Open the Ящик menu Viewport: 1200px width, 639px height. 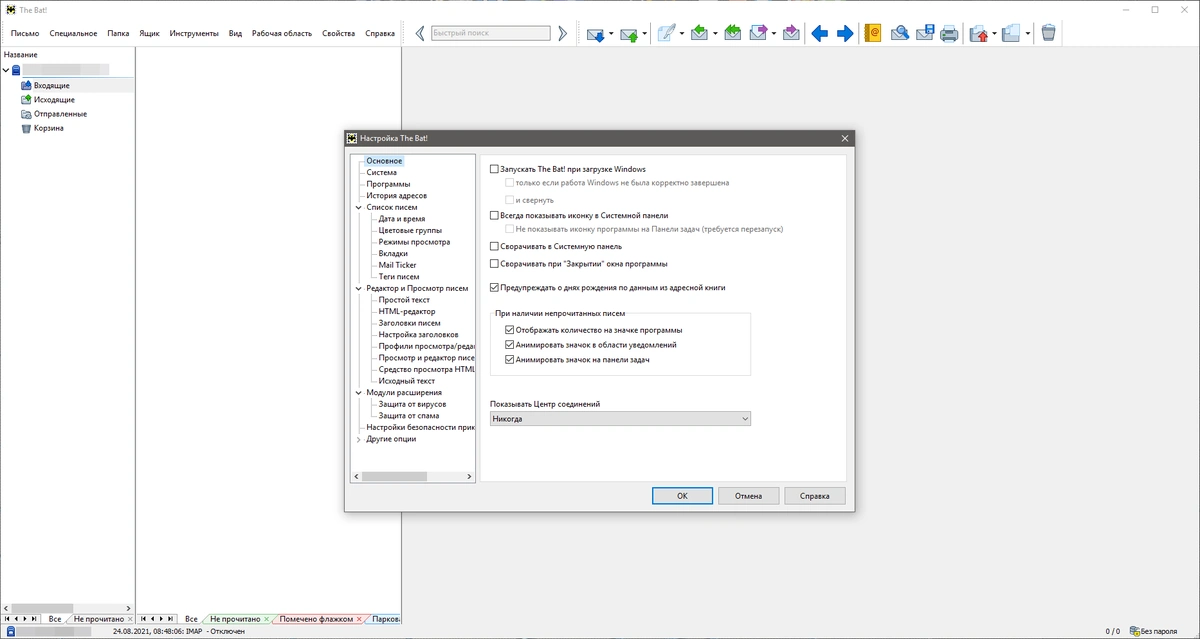pos(149,33)
